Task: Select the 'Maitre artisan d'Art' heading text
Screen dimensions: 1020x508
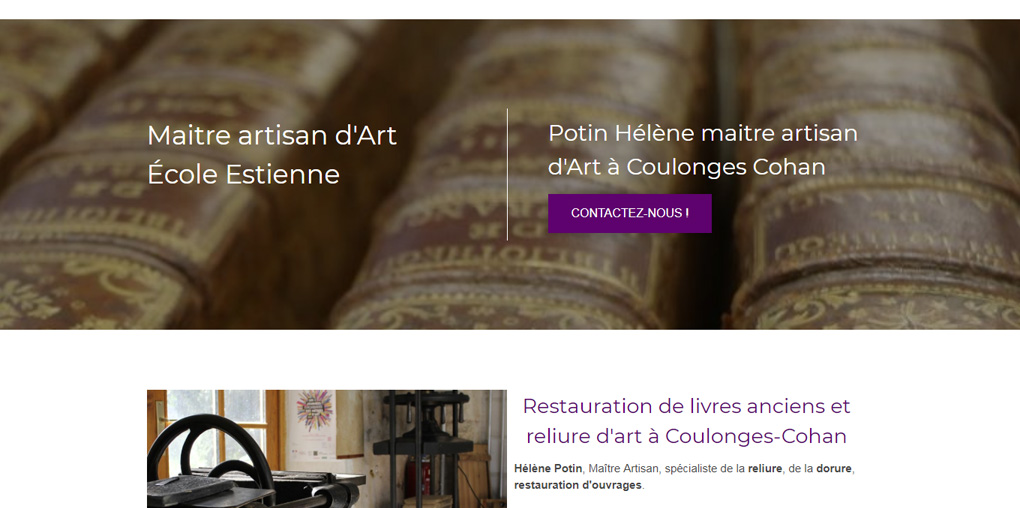Action: [x=272, y=135]
